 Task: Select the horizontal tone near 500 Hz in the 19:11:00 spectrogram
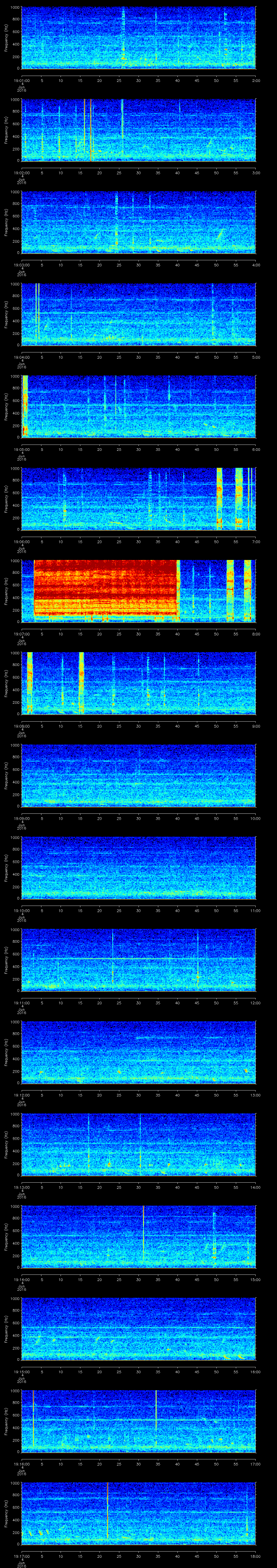coord(139,959)
